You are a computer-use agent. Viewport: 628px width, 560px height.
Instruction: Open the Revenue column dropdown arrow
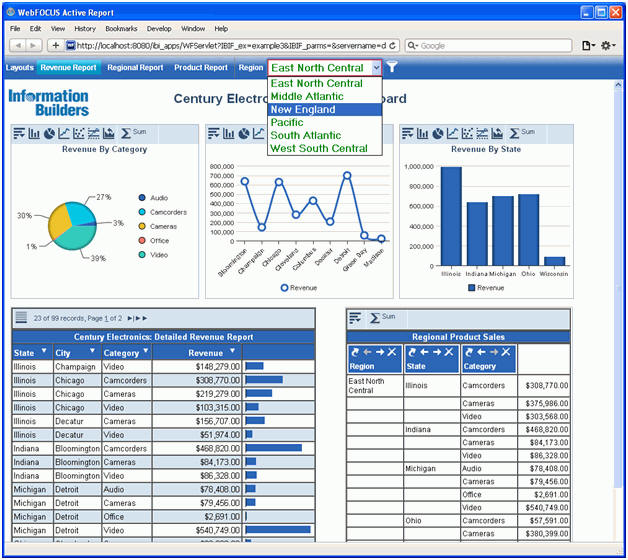232,351
